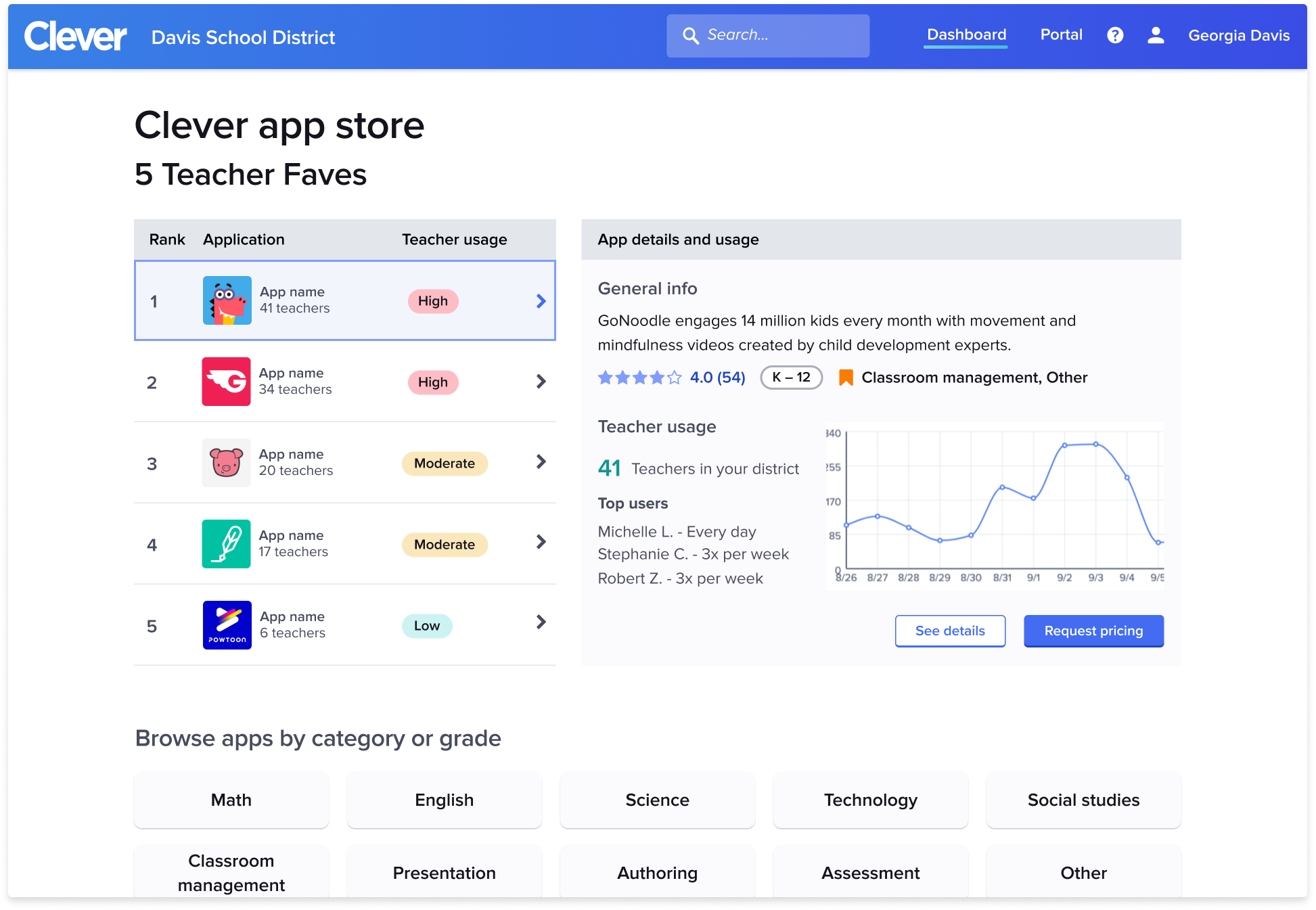Viewport: 1316px width, 910px height.
Task: Click the See details button
Action: pos(950,631)
